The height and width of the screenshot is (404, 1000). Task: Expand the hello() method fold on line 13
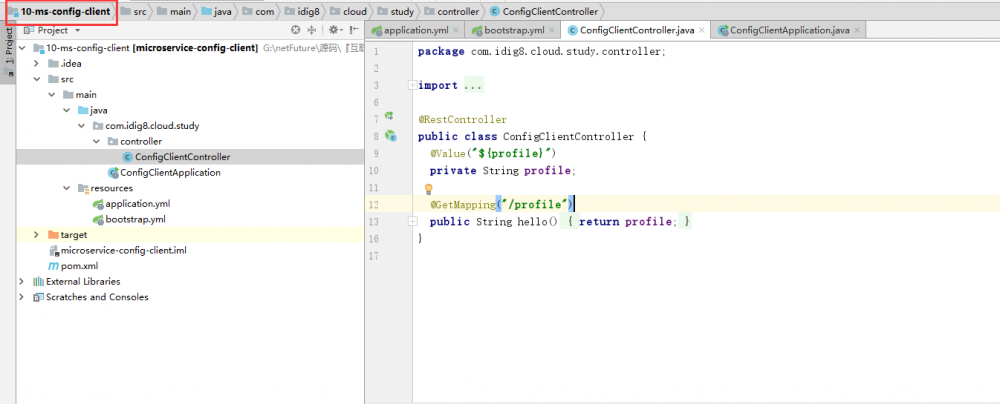point(411,221)
